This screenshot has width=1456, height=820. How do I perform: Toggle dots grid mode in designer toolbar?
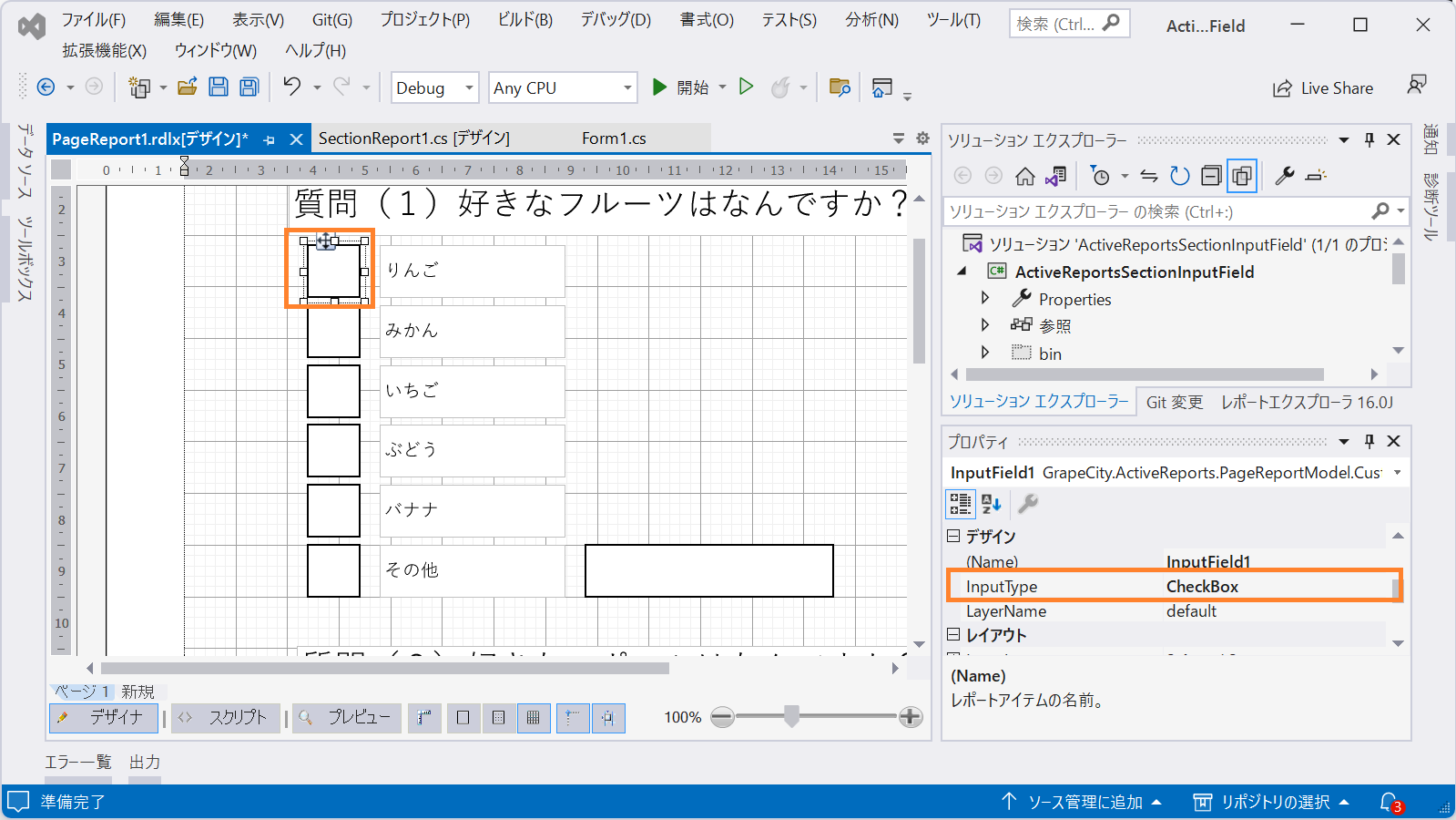coord(498,718)
